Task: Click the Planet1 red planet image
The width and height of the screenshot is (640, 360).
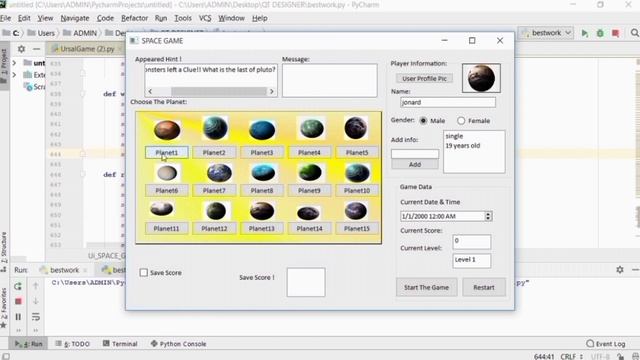Action: click(x=167, y=130)
